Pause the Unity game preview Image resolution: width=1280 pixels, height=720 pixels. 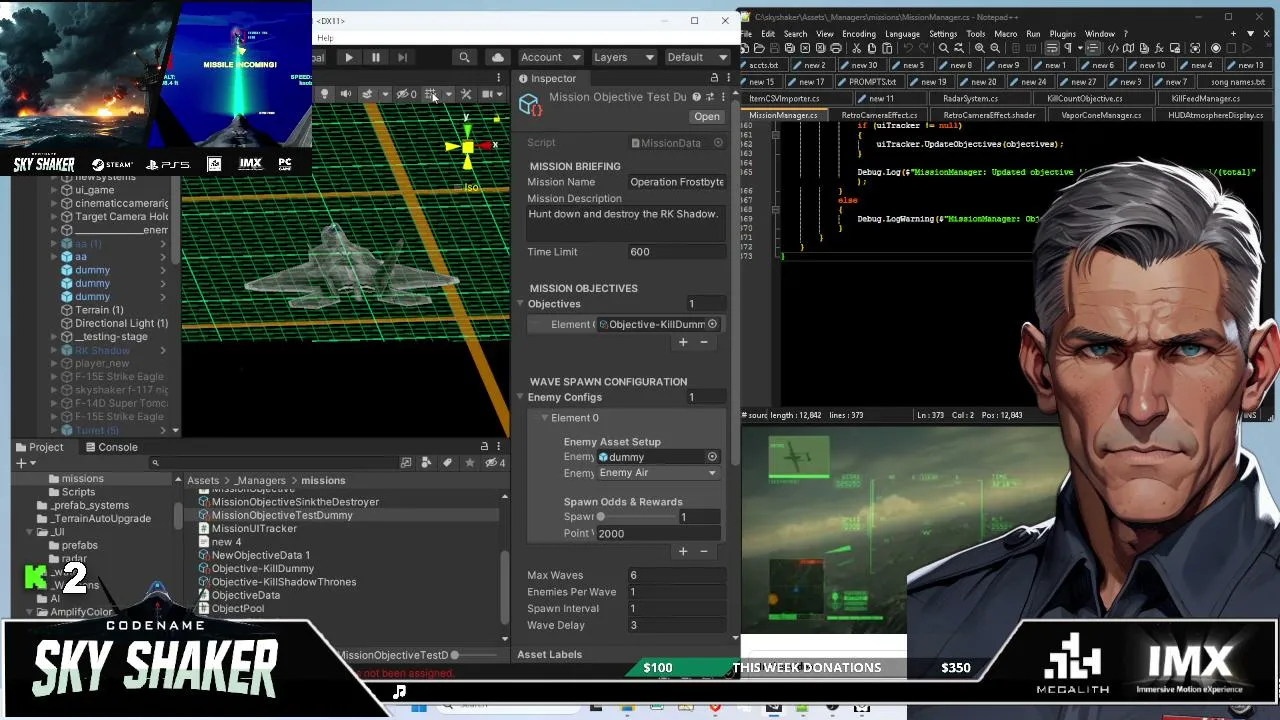(x=376, y=58)
